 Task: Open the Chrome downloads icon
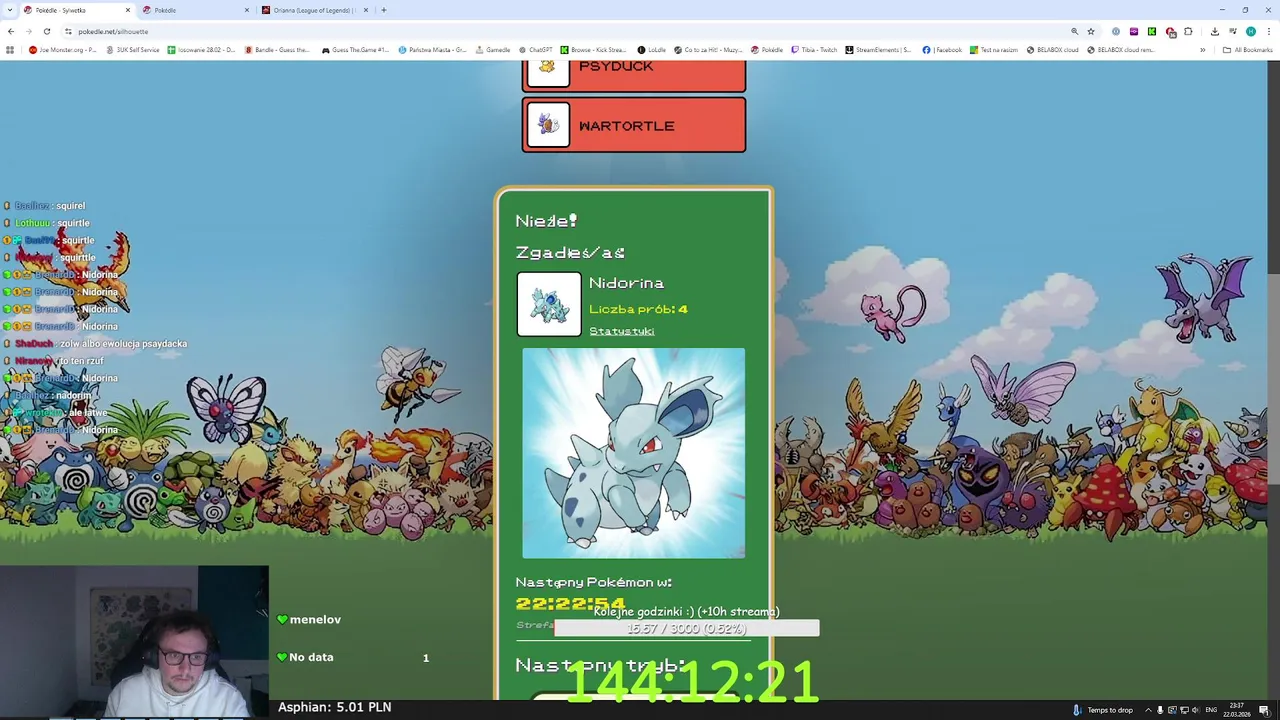coord(1215,31)
